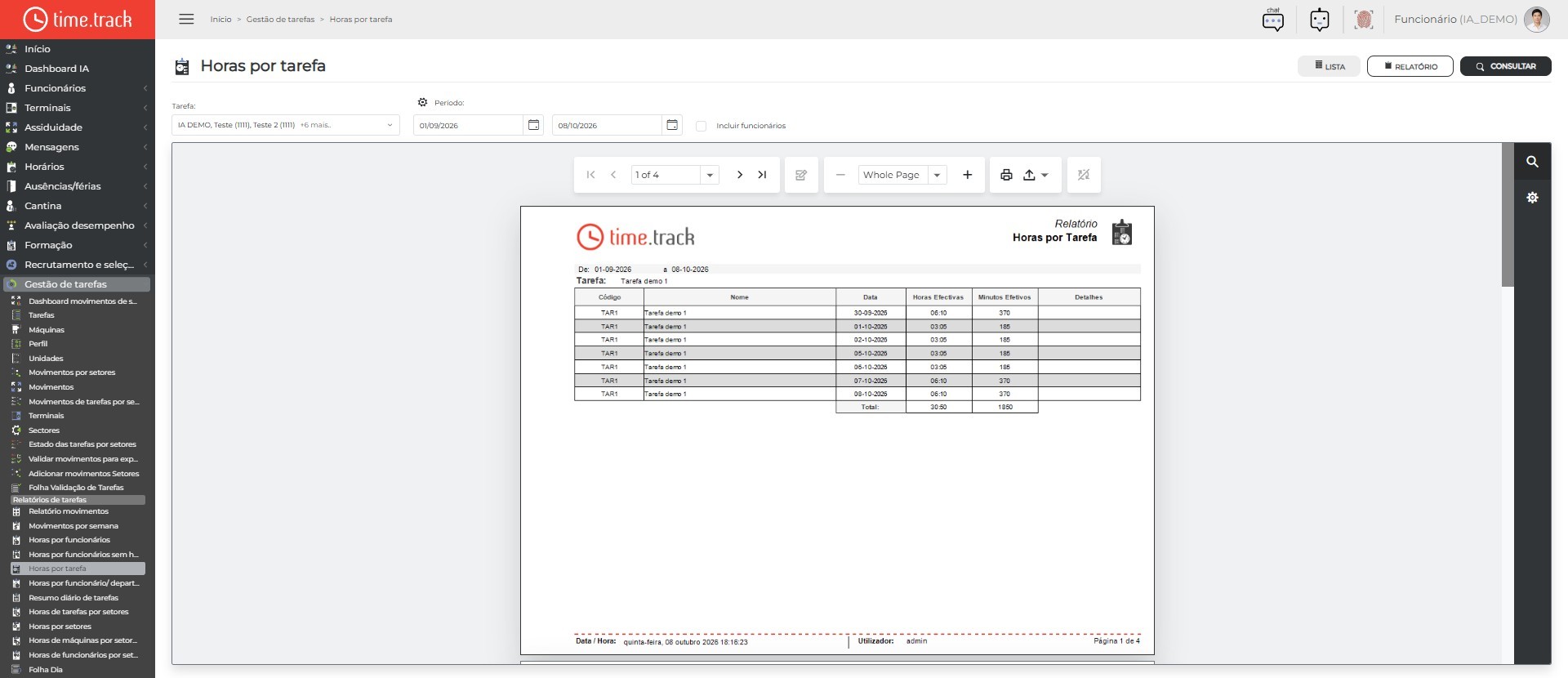Open the chat icon in header
1568x678 pixels.
(x=1272, y=20)
